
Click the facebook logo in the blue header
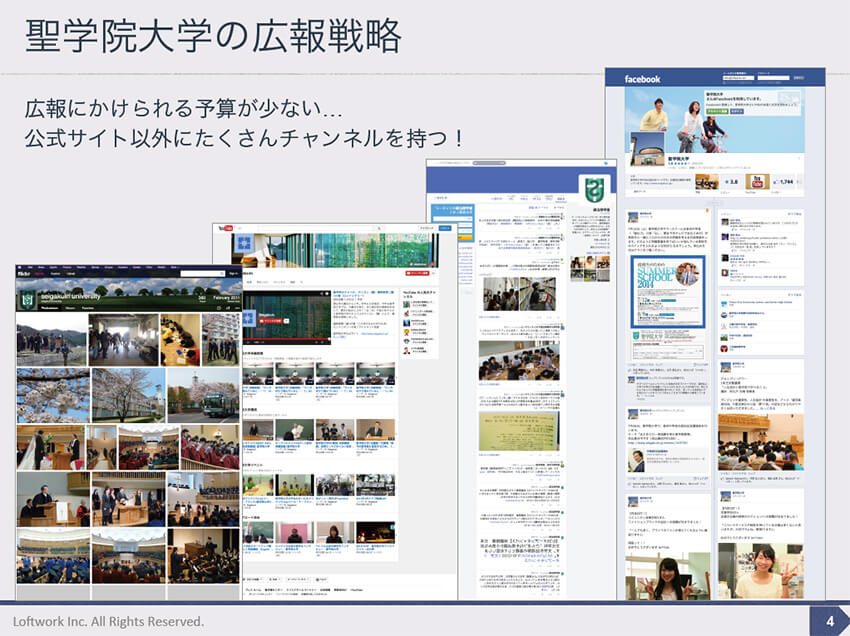tap(642, 79)
